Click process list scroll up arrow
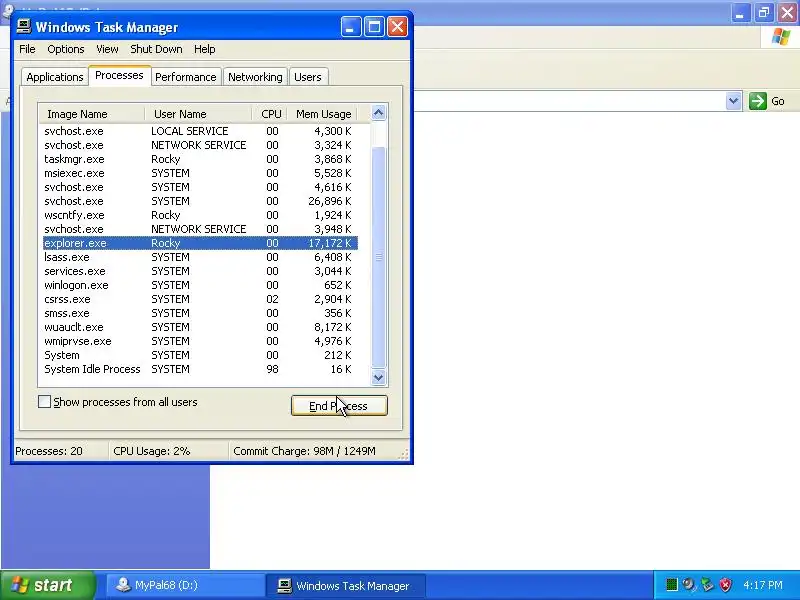 click(x=379, y=113)
